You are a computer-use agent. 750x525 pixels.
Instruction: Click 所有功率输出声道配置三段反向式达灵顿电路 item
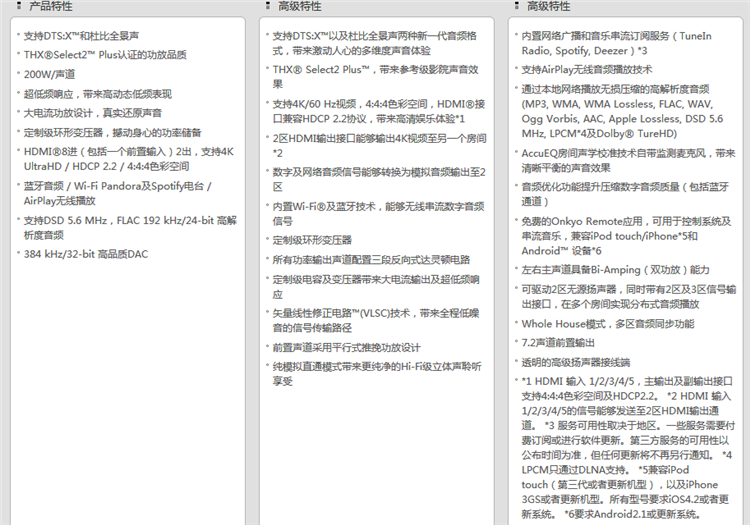[371, 260]
